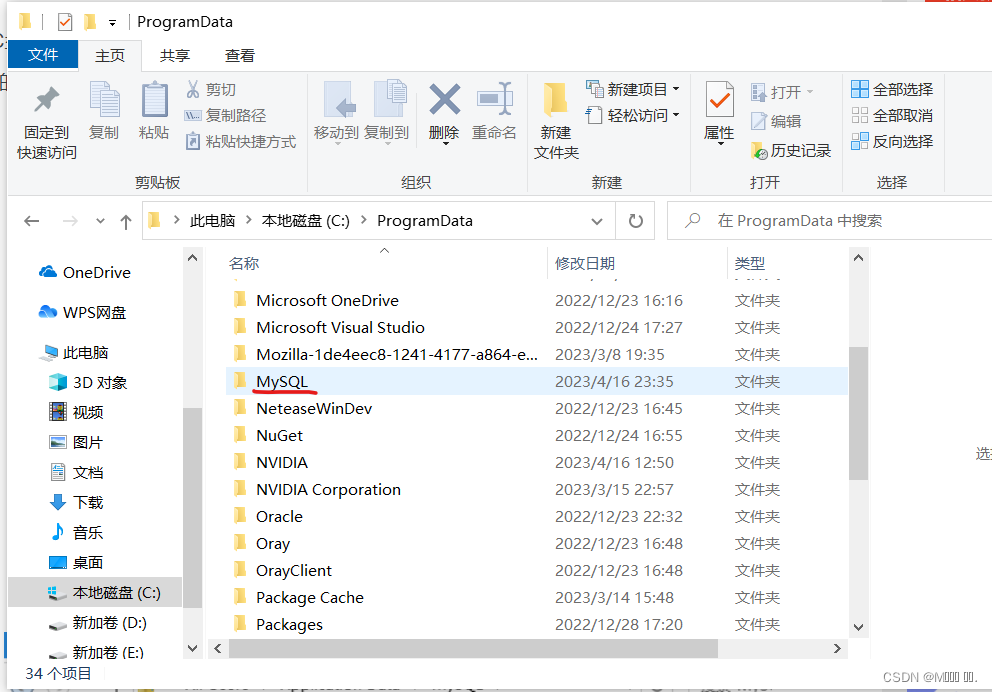
Task: Open Easy access (轻松访问) dropdown
Action: pos(633,115)
